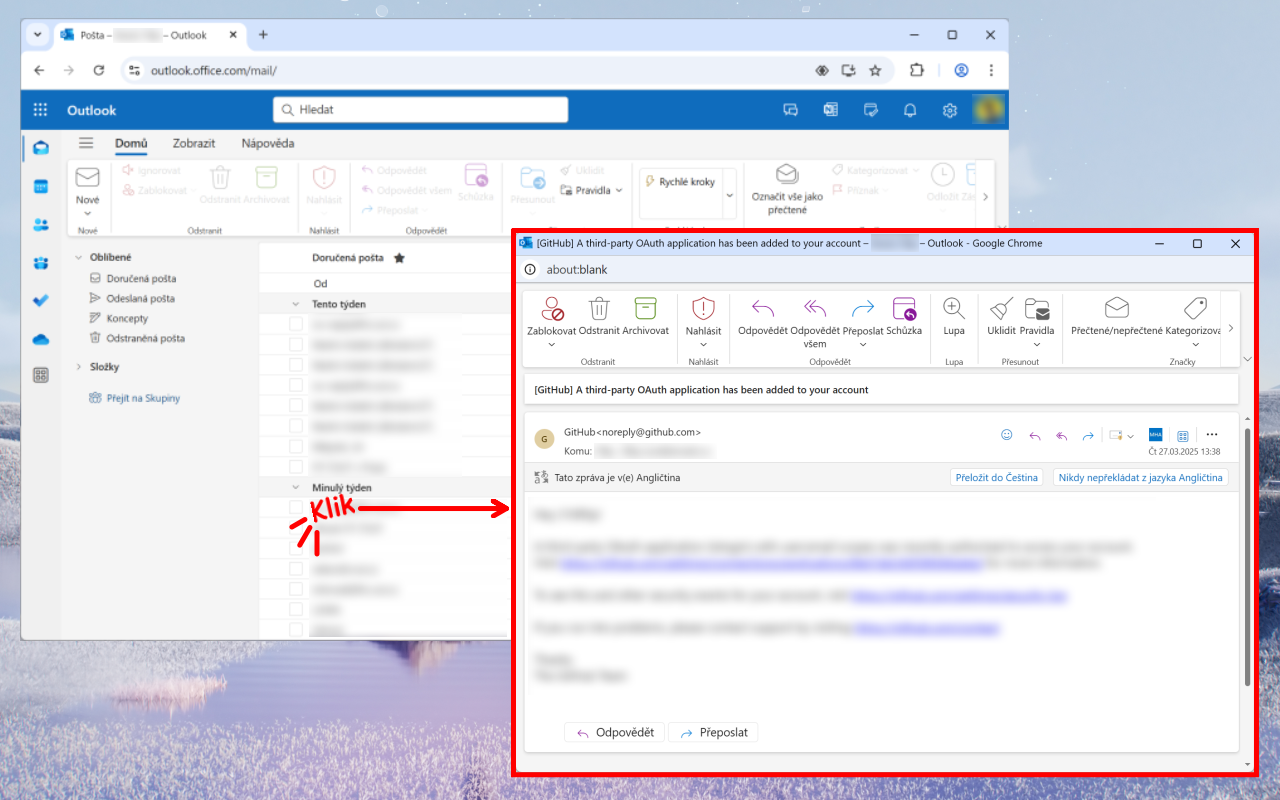Click the Přeložit do Čeština button
This screenshot has height=800, width=1280.
(x=996, y=478)
